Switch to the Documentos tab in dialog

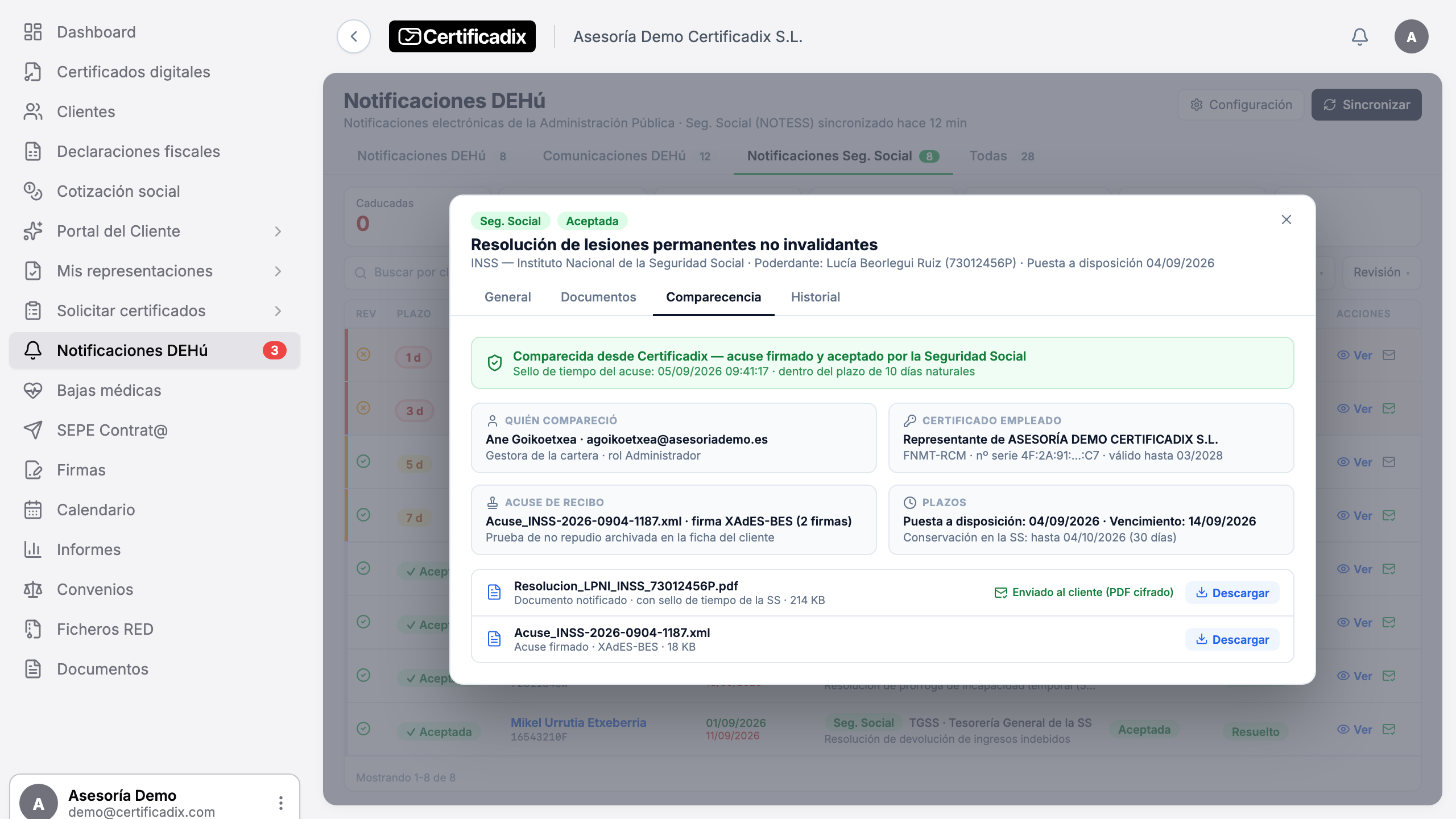(598, 297)
